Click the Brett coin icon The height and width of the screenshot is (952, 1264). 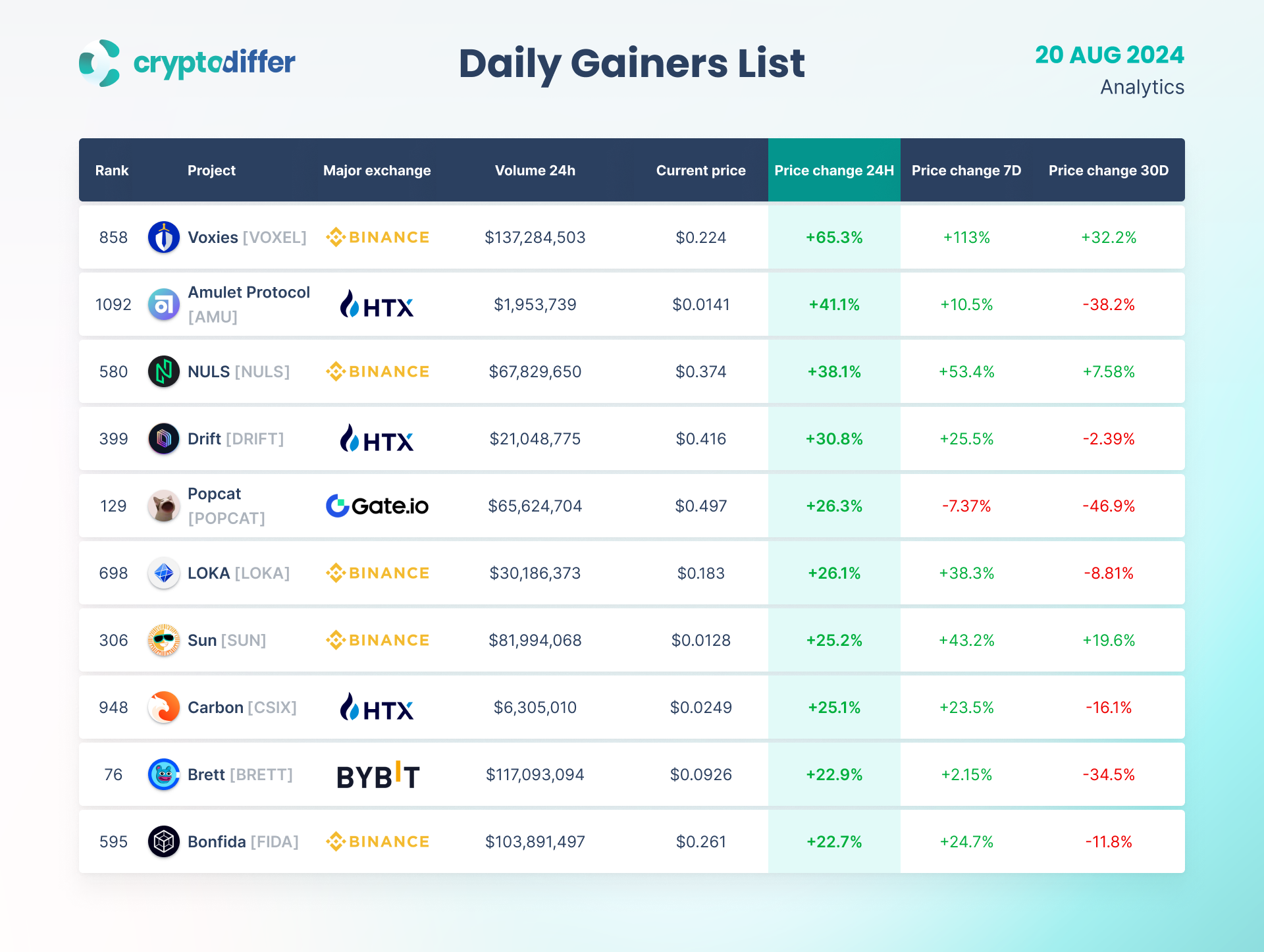[x=164, y=774]
